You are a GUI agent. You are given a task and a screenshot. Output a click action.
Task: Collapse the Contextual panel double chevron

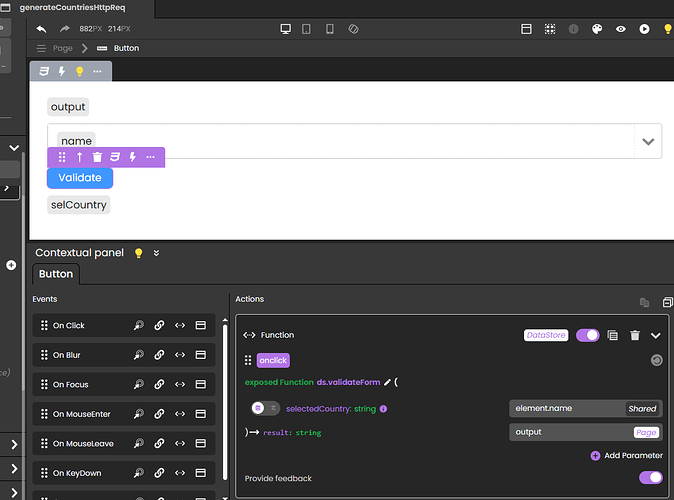click(x=156, y=253)
